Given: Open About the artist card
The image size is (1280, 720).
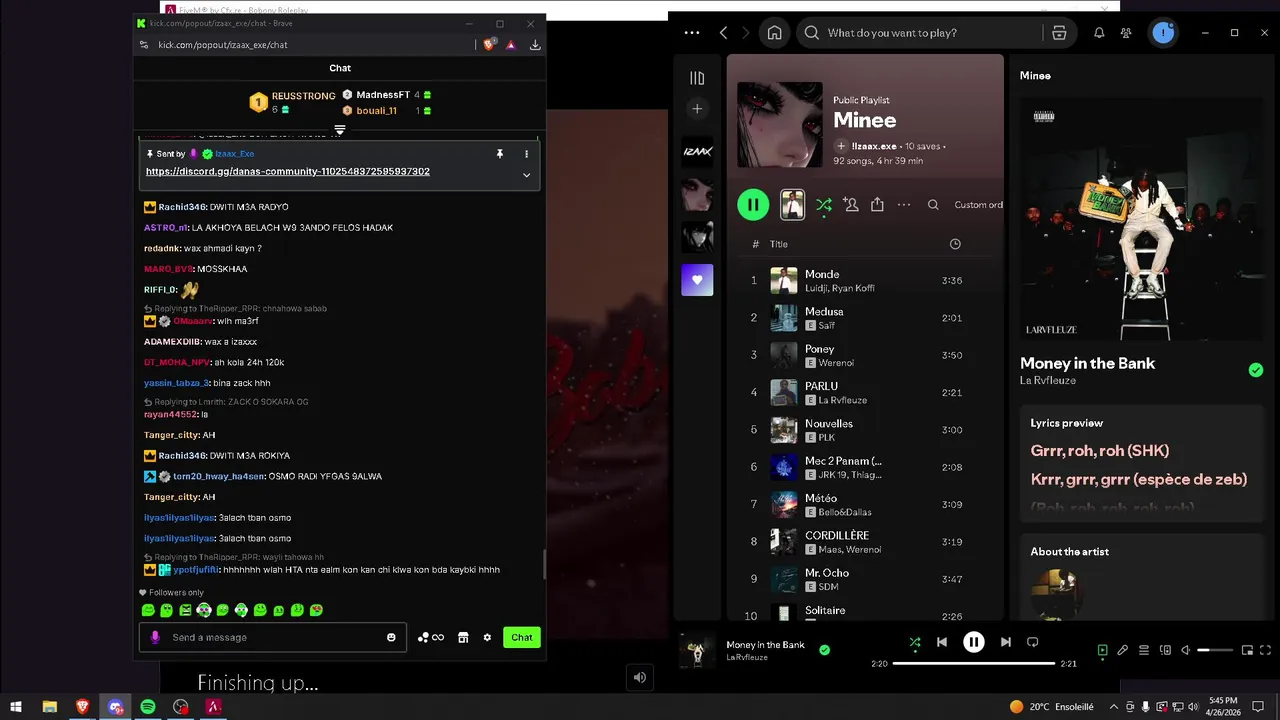Looking at the screenshot, I should (x=1142, y=577).
